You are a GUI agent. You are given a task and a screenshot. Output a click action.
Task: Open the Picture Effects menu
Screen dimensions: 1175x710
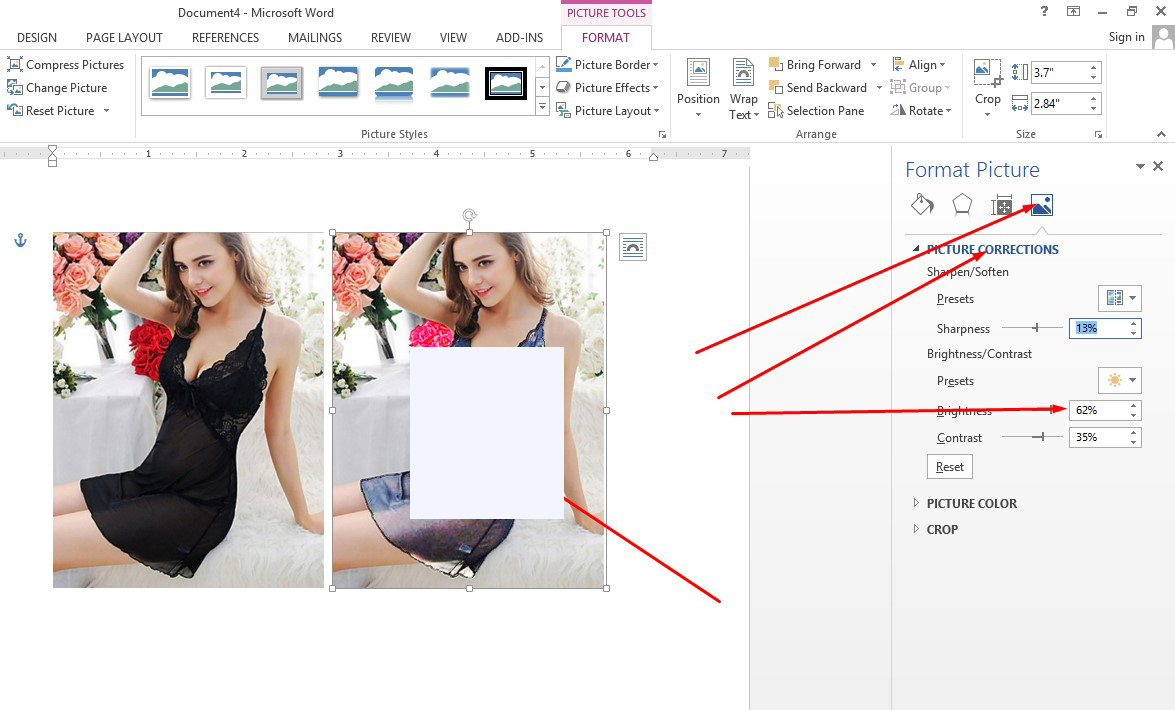607,88
